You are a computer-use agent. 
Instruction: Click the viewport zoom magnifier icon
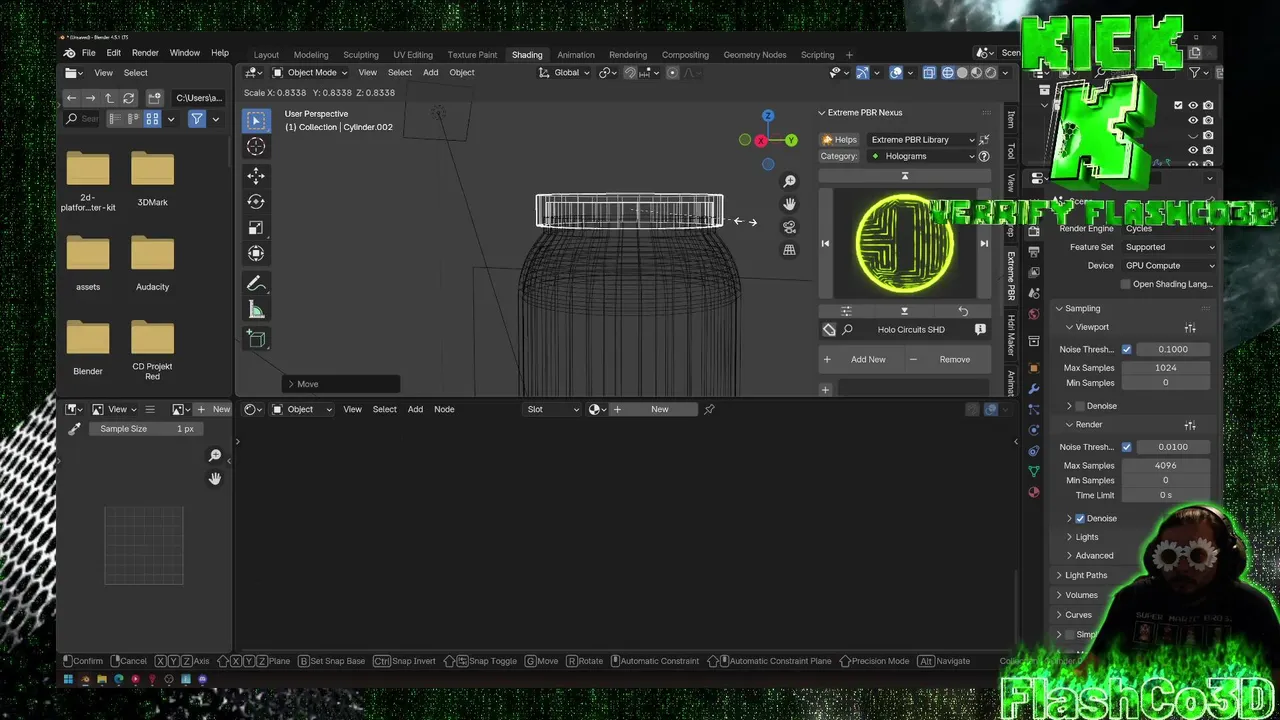coord(789,181)
